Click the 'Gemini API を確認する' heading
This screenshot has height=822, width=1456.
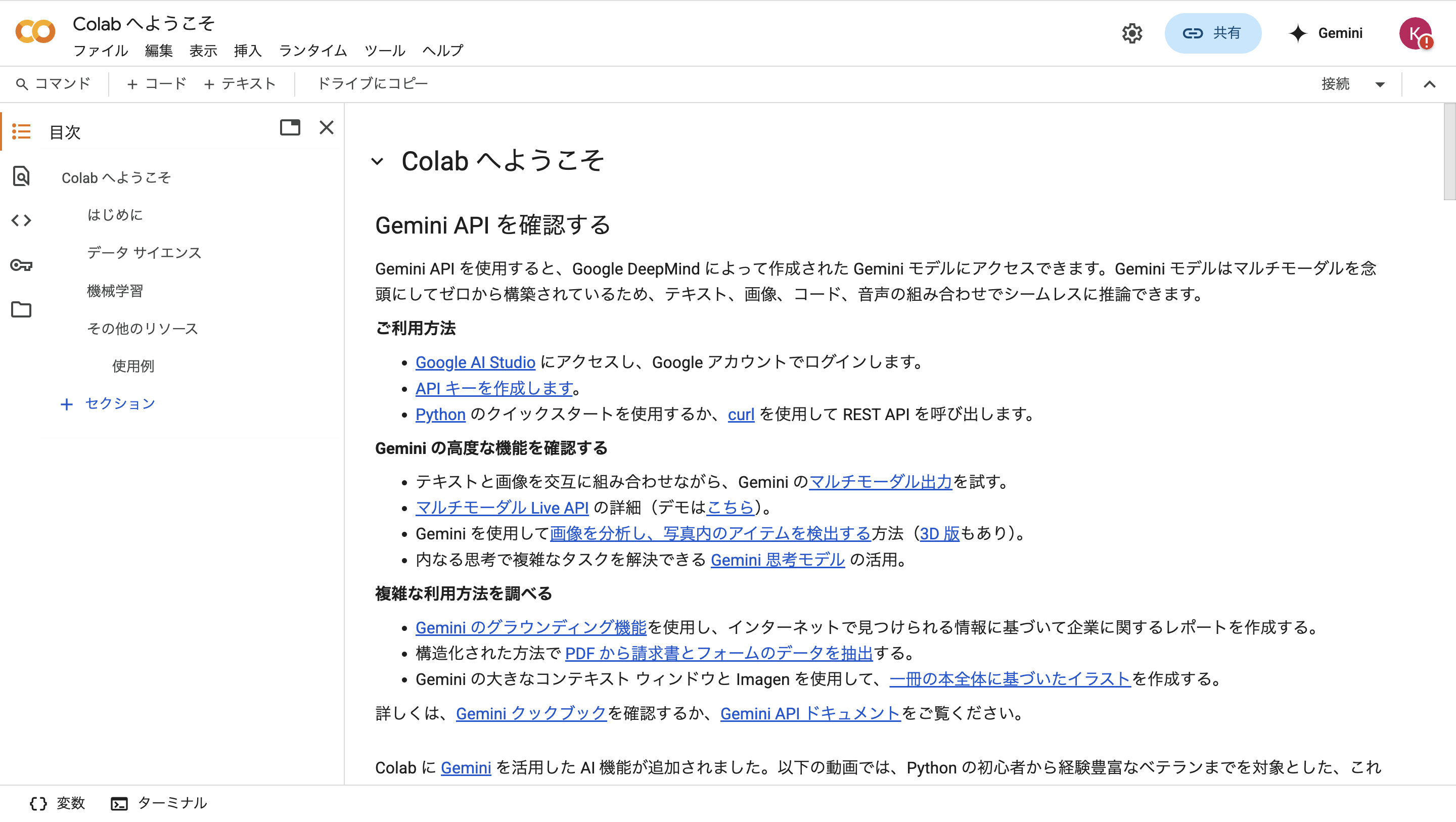pyautogui.click(x=493, y=225)
